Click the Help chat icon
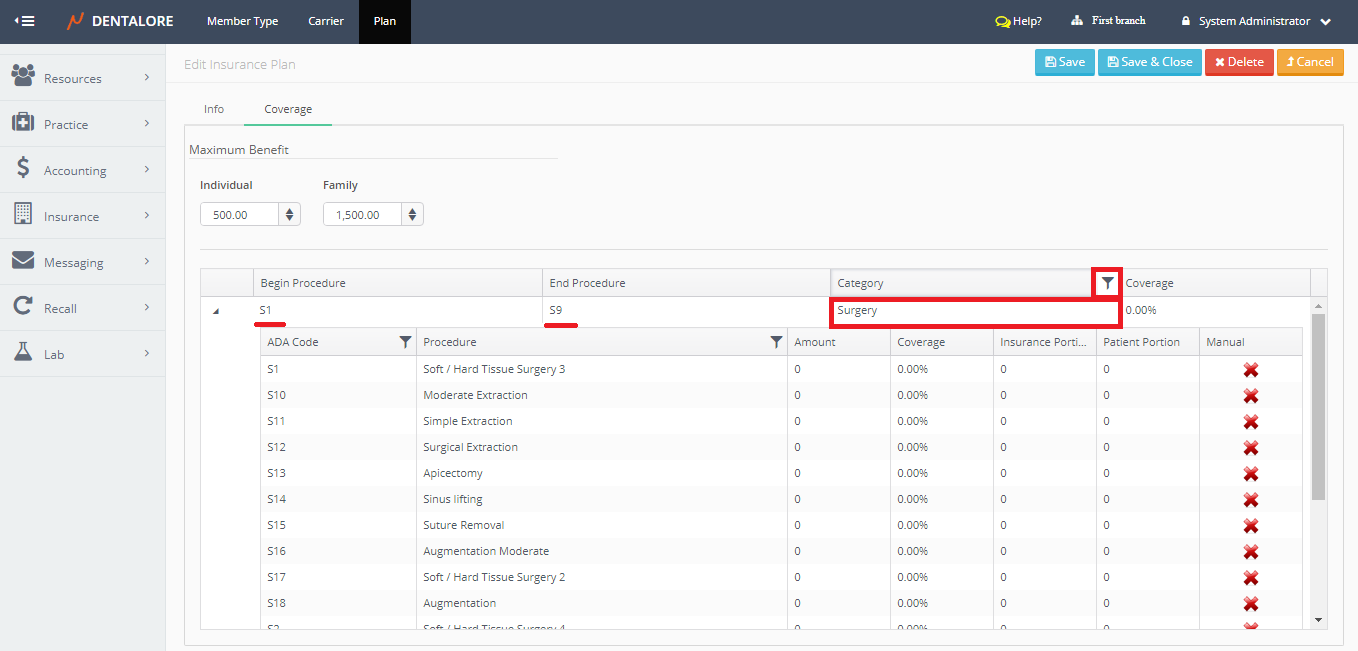The height and width of the screenshot is (651, 1358). [x=1002, y=21]
